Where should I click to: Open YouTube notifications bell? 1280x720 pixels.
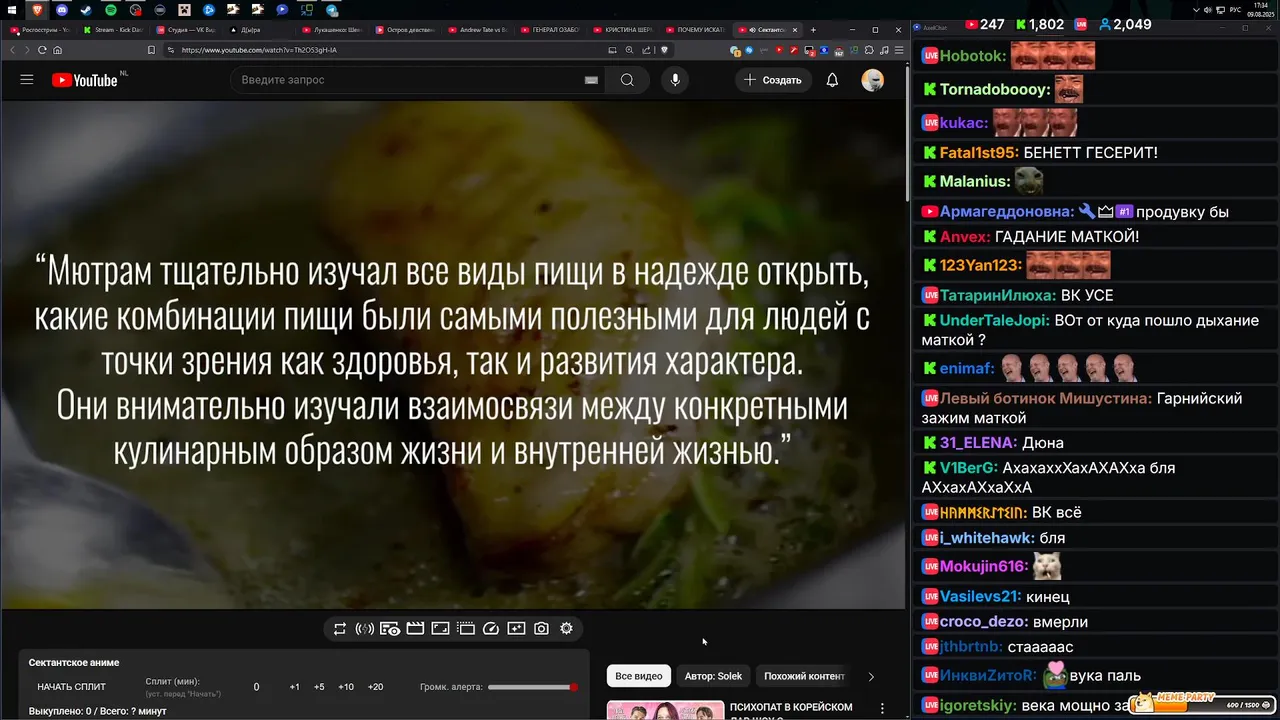click(832, 80)
